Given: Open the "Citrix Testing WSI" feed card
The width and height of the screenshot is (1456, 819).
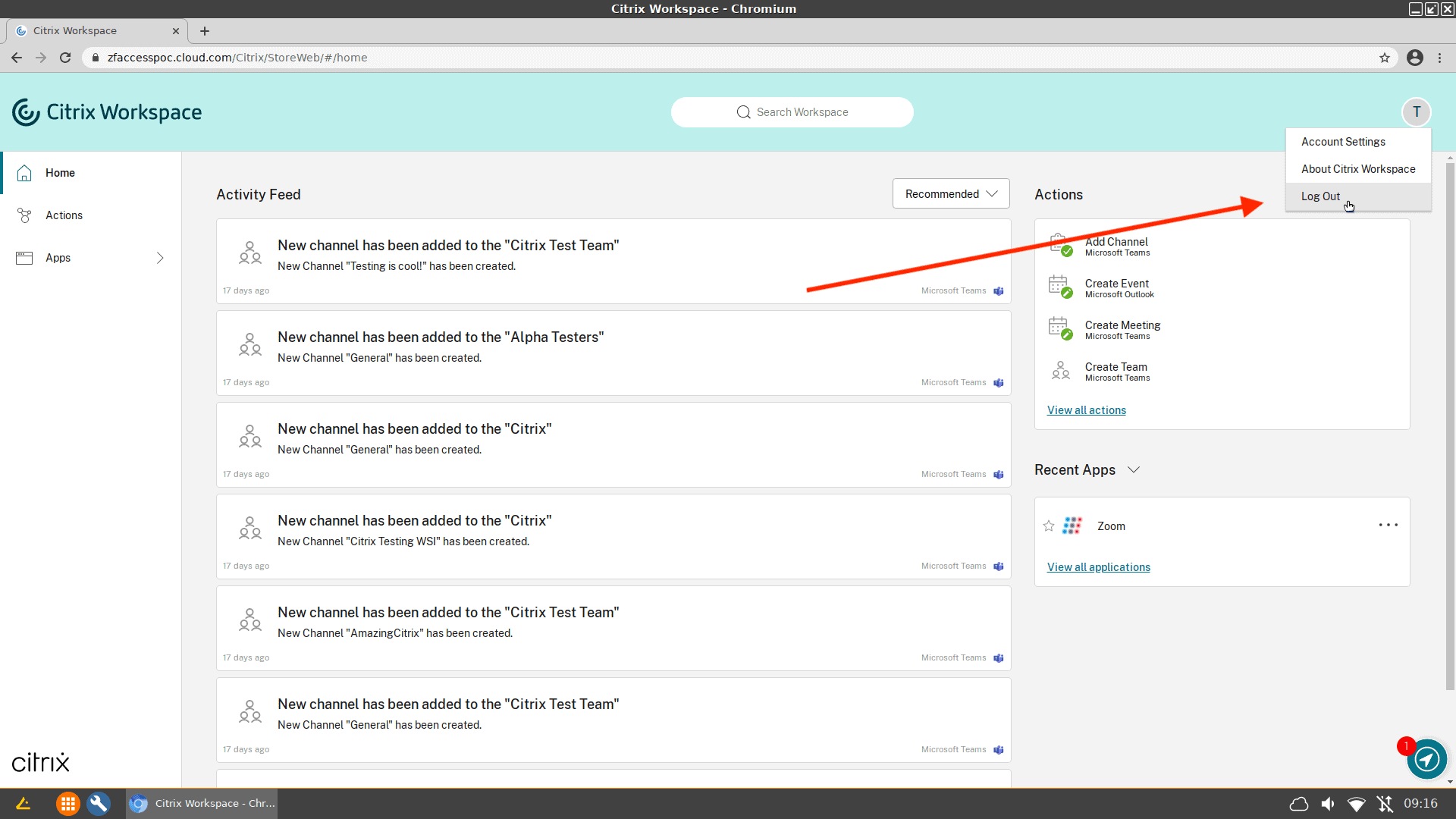Looking at the screenshot, I should pos(613,537).
